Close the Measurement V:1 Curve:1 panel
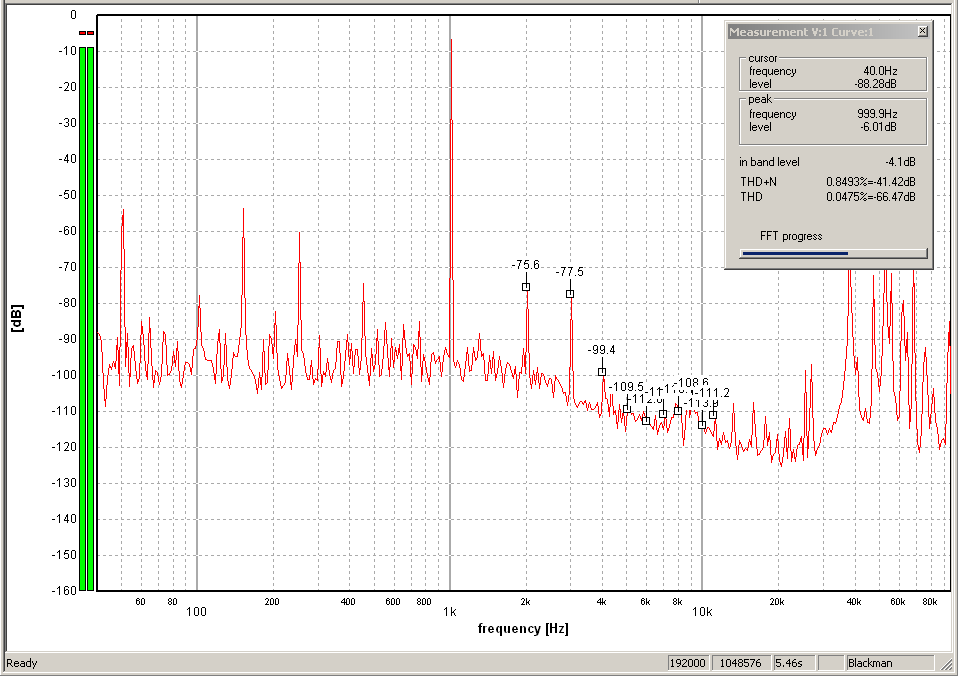The image size is (958, 676). (922, 32)
